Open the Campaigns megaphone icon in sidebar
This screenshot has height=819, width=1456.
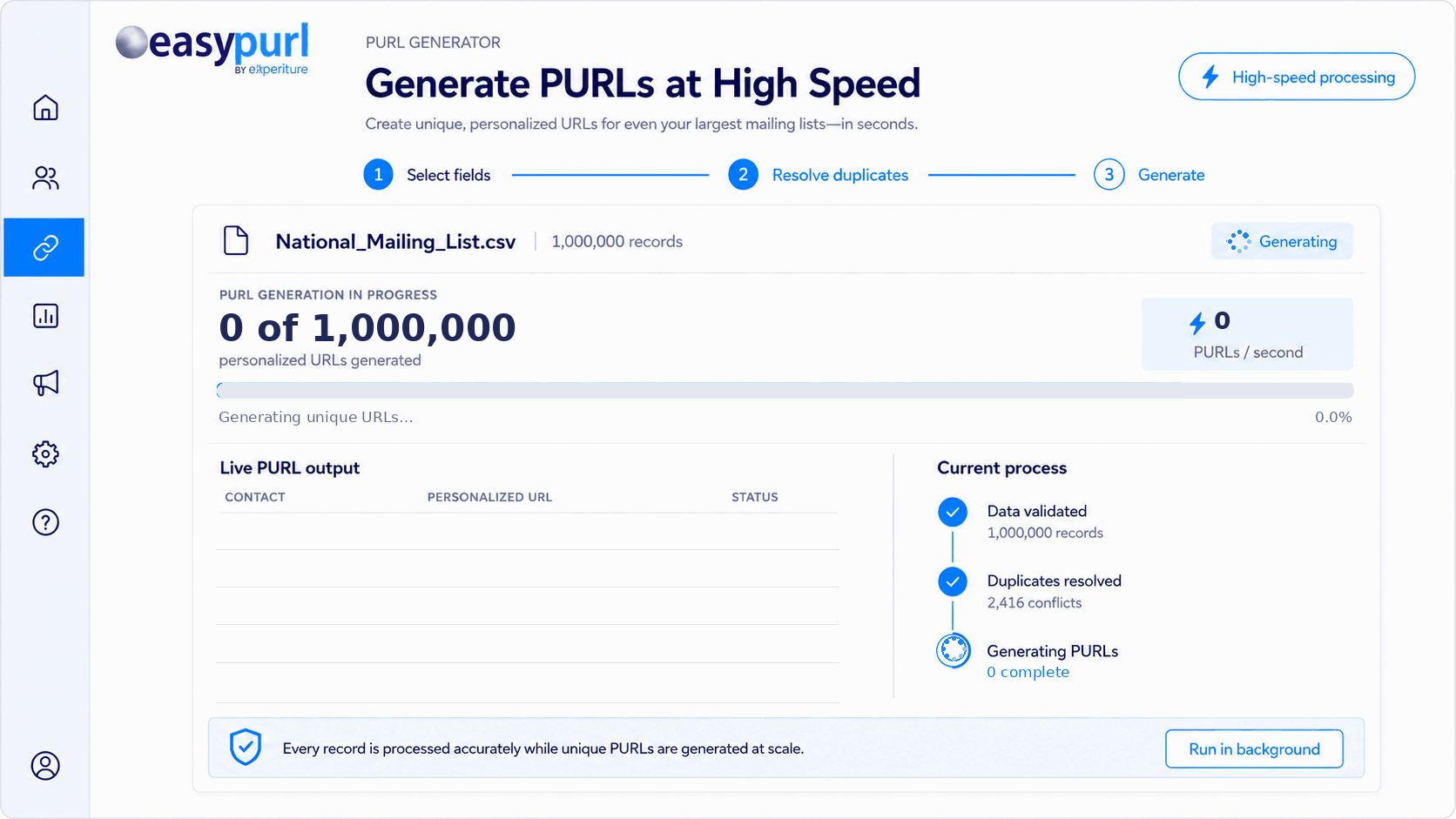click(45, 383)
